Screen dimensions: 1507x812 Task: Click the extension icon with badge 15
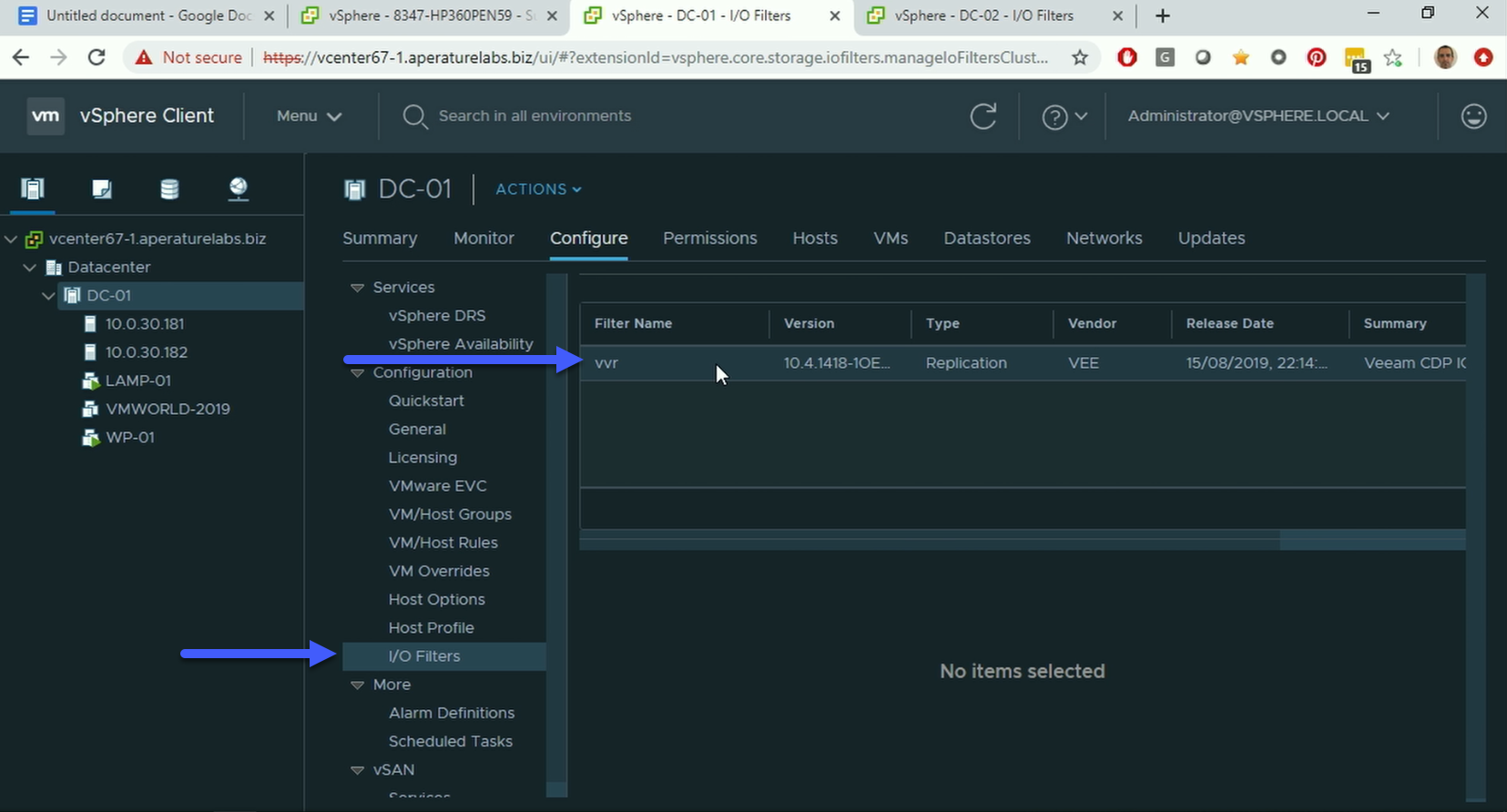coord(1357,59)
